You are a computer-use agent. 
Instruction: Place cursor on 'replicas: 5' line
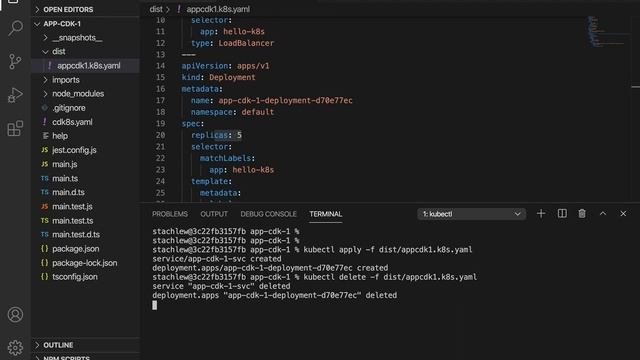click(x=216, y=135)
